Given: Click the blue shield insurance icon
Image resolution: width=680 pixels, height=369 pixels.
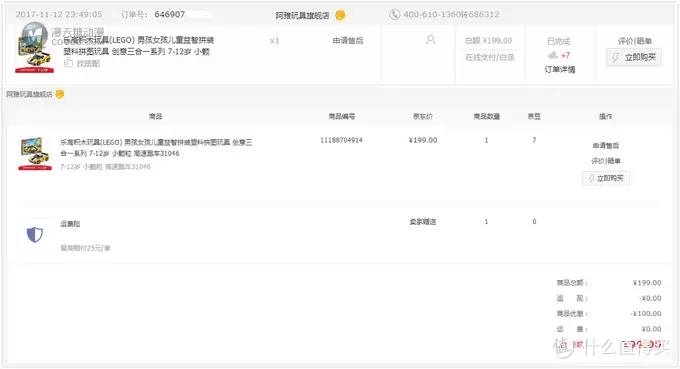Looking at the screenshot, I should click(35, 235).
